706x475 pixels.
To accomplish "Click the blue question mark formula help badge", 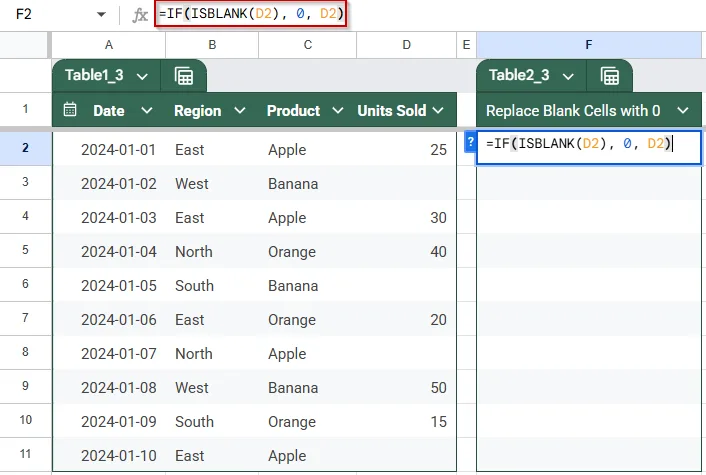I will tap(470, 142).
